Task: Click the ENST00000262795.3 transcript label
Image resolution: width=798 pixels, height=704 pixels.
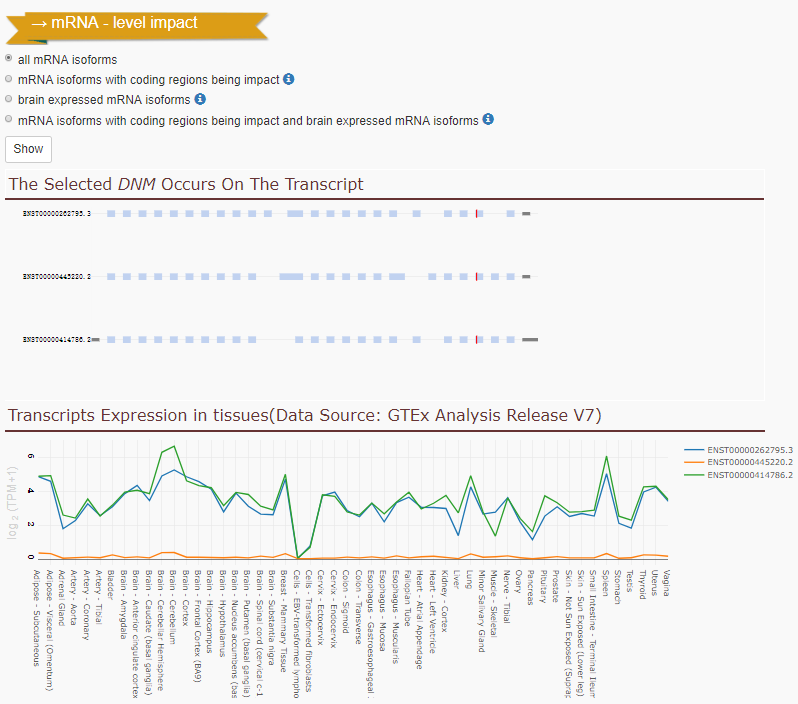Action: [x=56, y=214]
